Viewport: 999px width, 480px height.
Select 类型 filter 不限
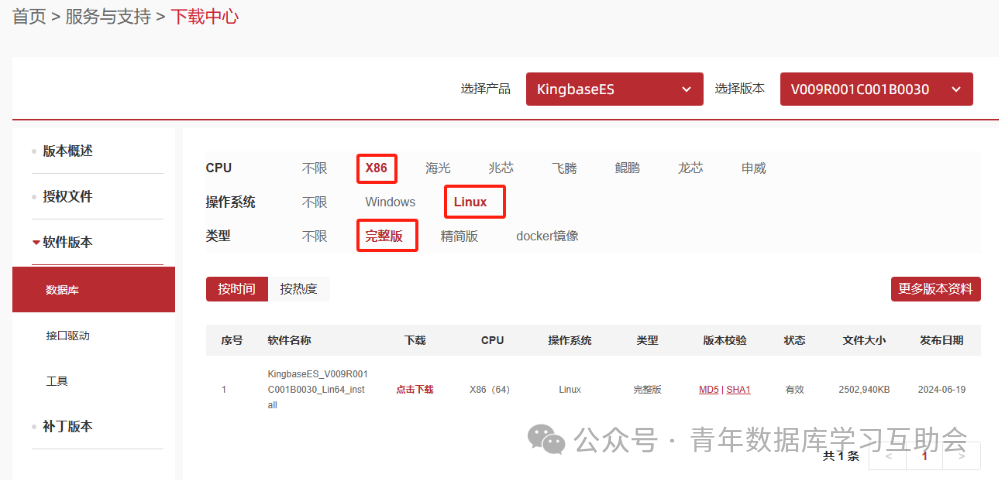tap(314, 236)
